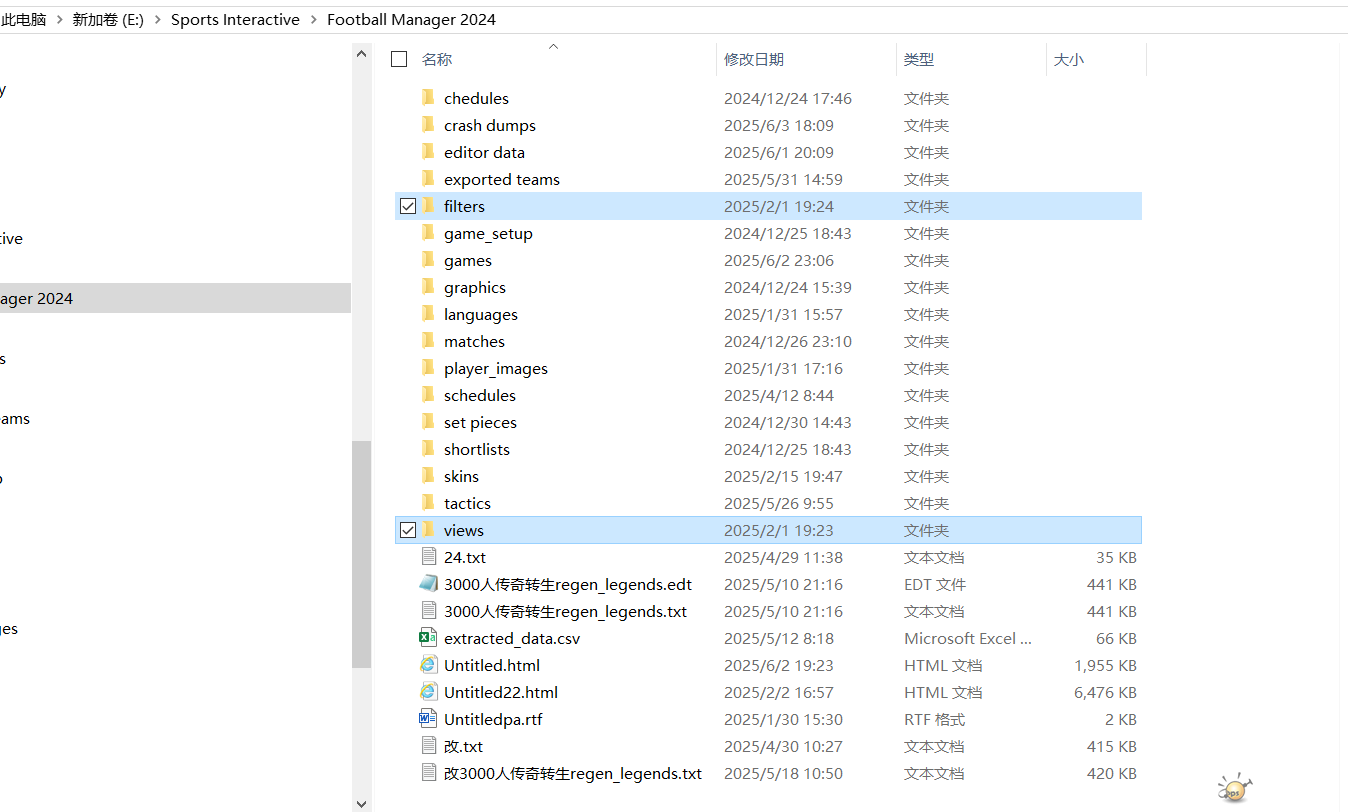Viewport: 1348px width, 812px height.
Task: Go to 此电脑 in the address bar
Action: tap(23, 19)
